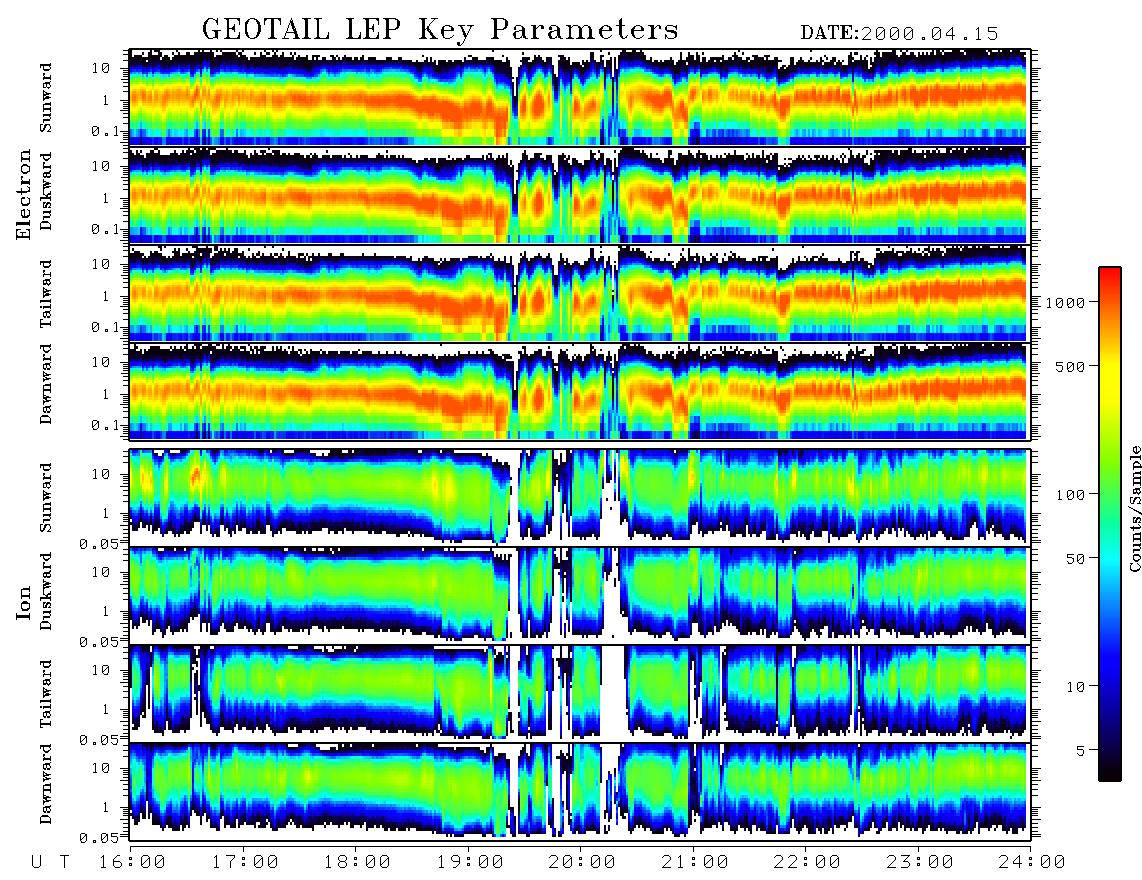
Task: Click the 'GEOTAIL LEP Key Parameters' title
Action: pos(440,30)
